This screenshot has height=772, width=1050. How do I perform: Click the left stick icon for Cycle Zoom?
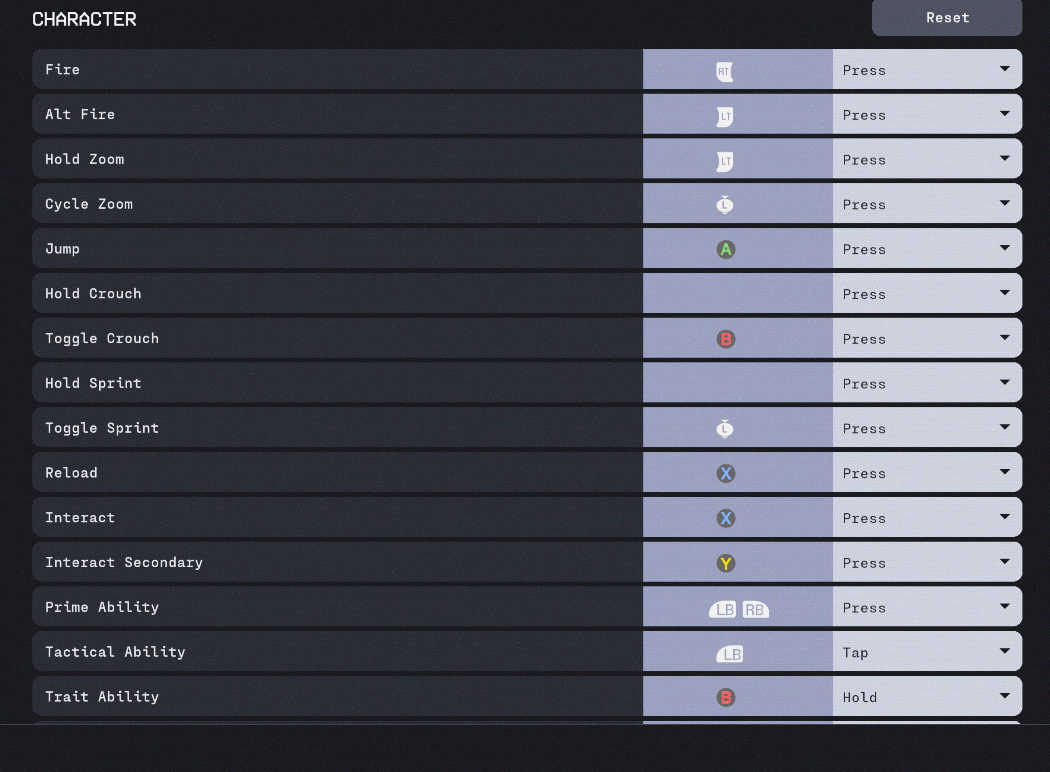tap(725, 205)
